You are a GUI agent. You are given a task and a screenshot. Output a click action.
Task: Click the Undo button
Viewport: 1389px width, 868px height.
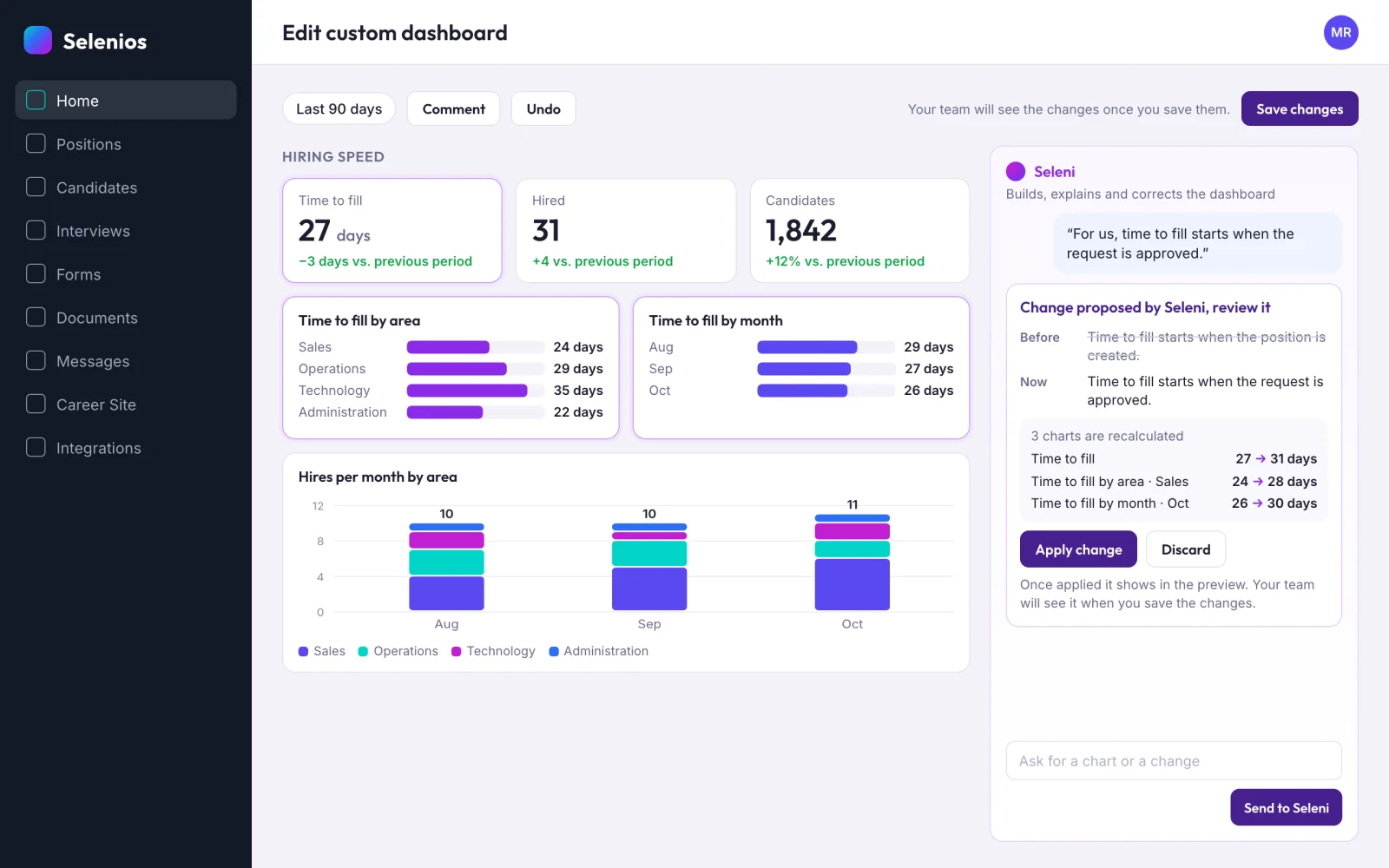tap(543, 108)
